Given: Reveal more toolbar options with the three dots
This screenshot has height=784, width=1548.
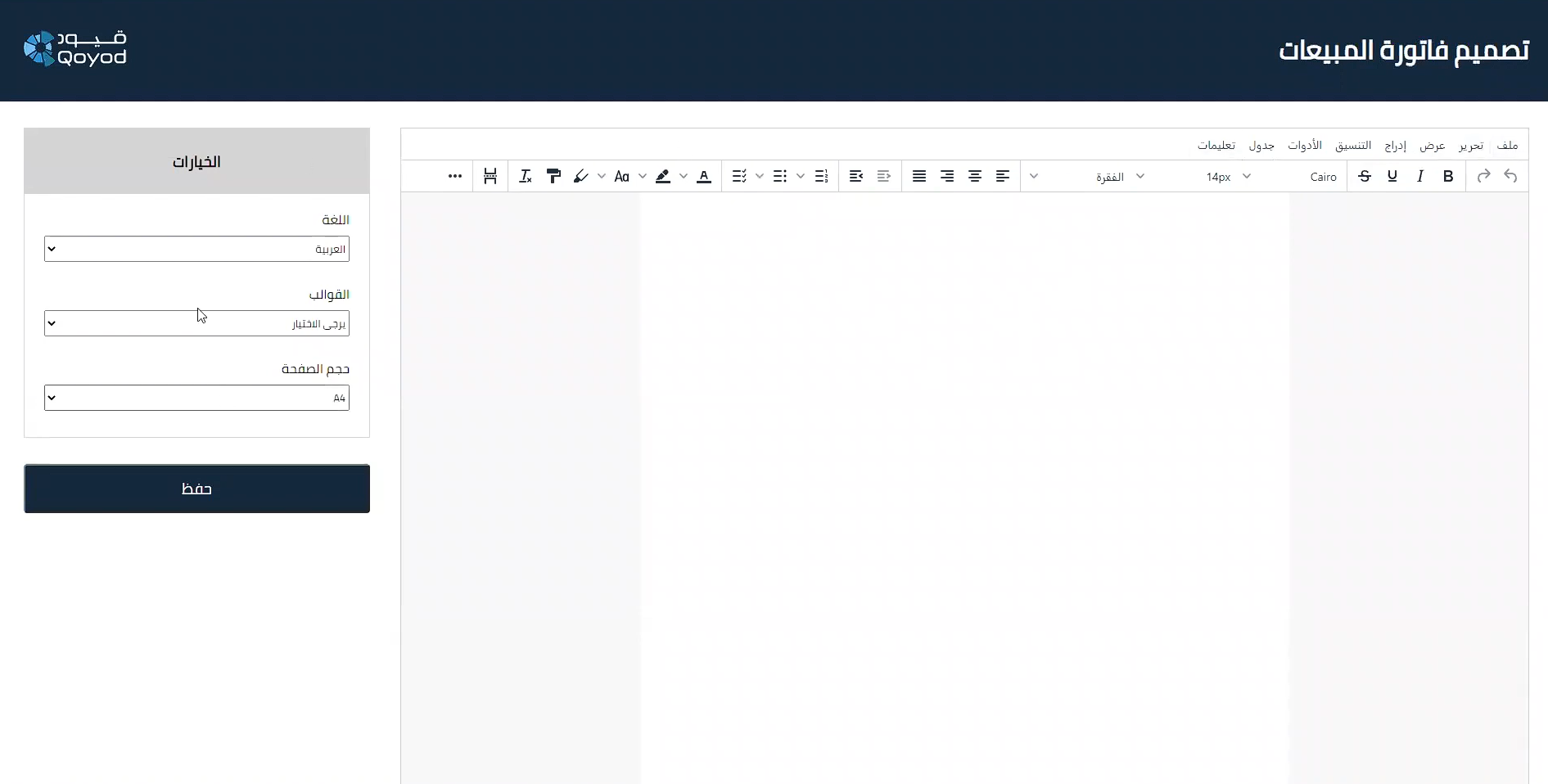Looking at the screenshot, I should click(x=455, y=176).
